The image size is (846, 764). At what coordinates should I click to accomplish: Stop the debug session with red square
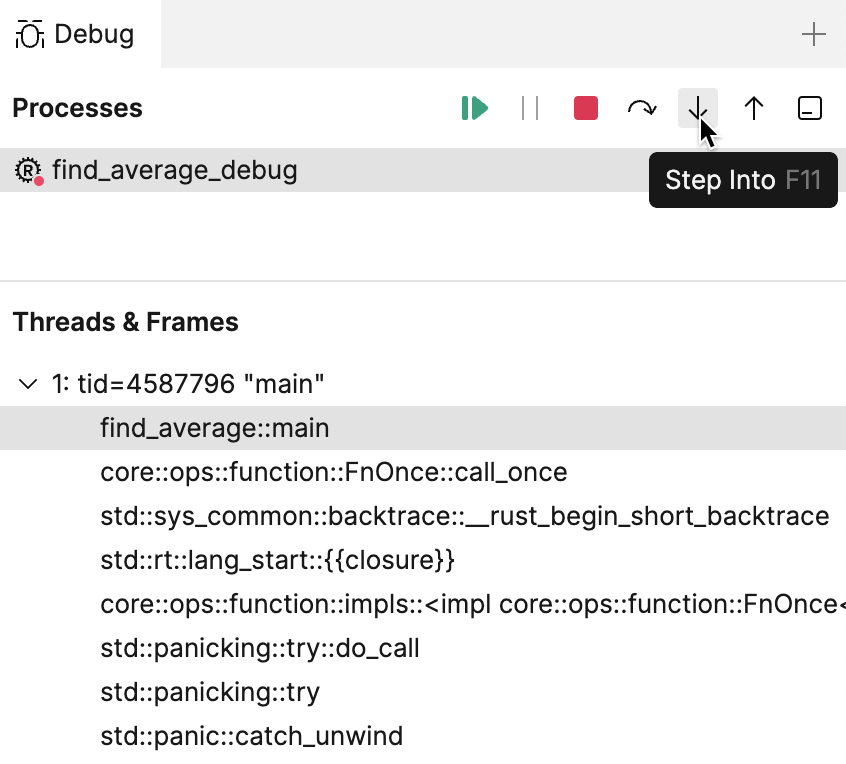(586, 108)
